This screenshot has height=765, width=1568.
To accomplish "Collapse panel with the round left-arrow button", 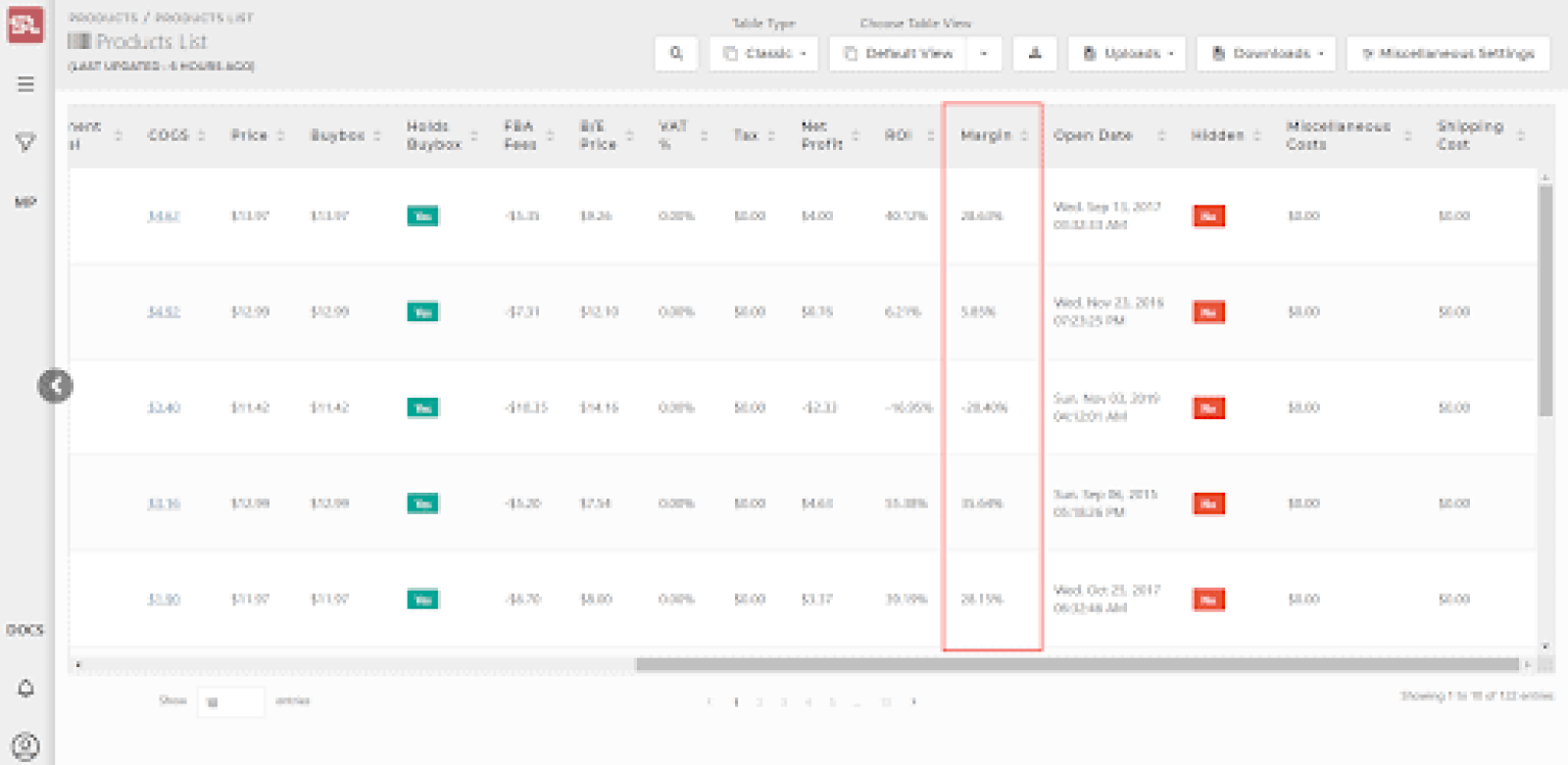I will point(56,386).
